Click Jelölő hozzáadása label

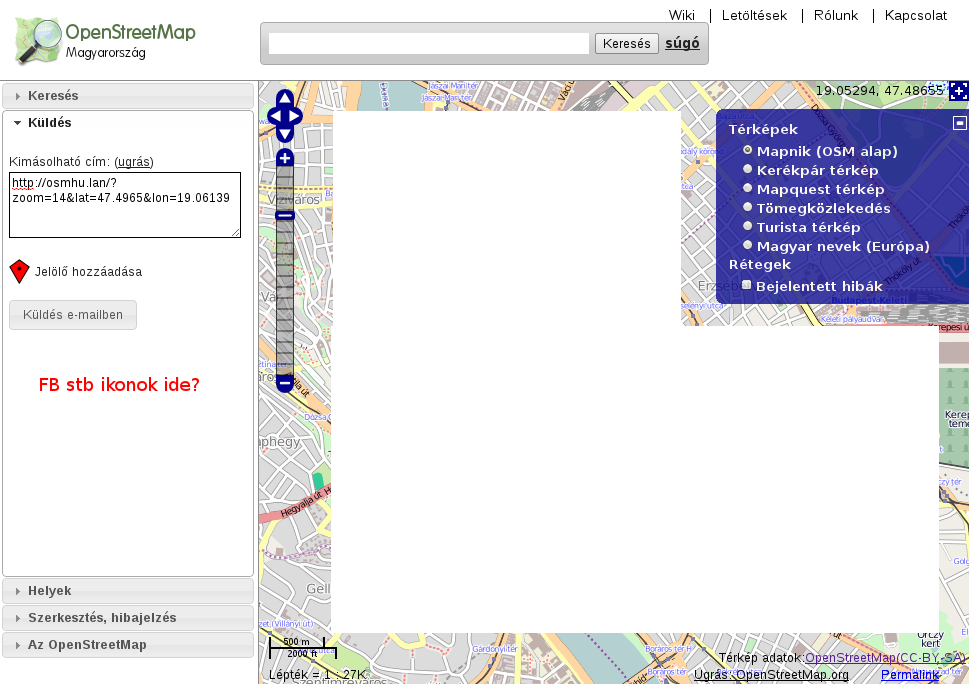88,272
